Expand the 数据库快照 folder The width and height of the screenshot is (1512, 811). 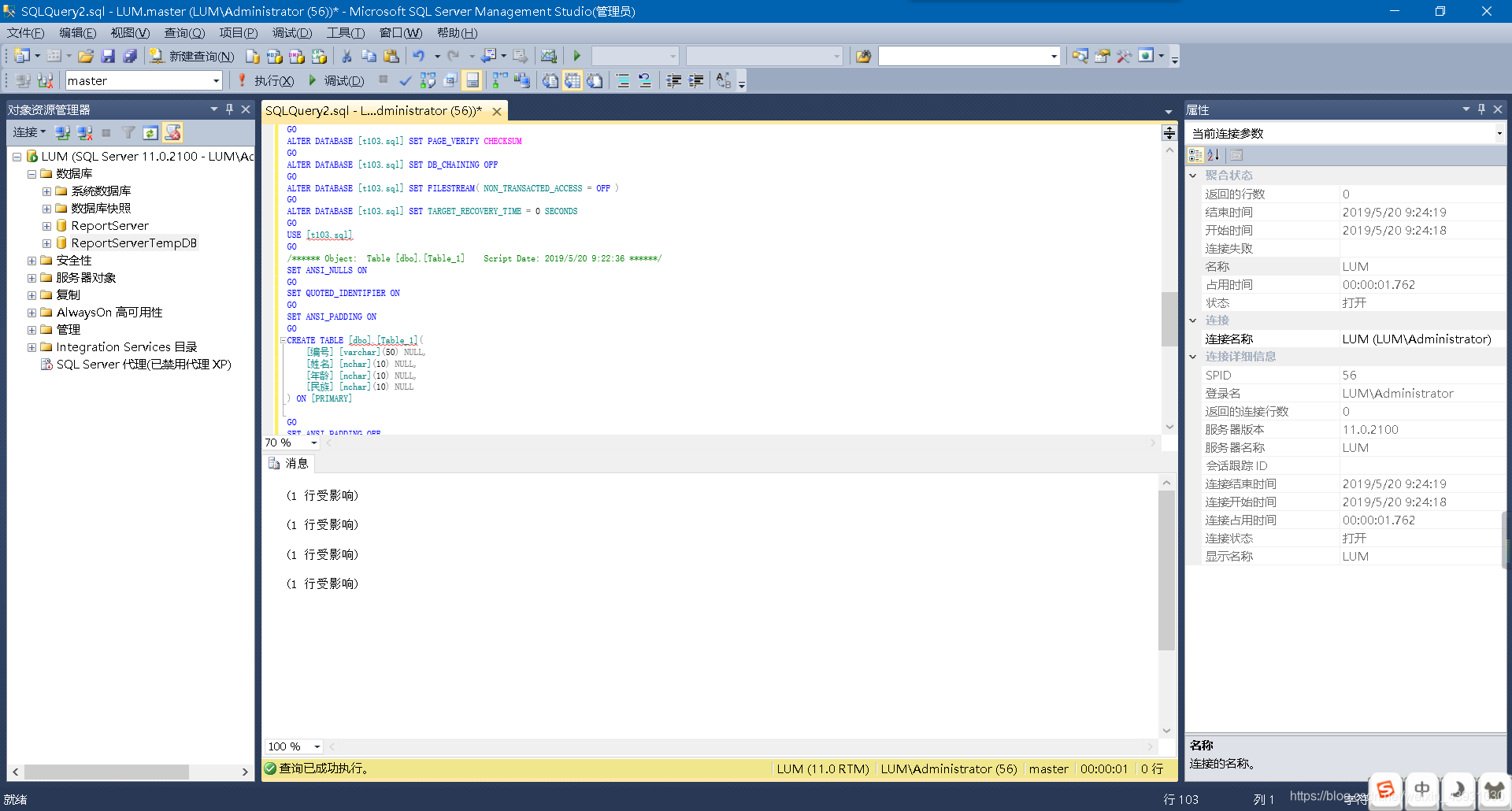point(46,209)
